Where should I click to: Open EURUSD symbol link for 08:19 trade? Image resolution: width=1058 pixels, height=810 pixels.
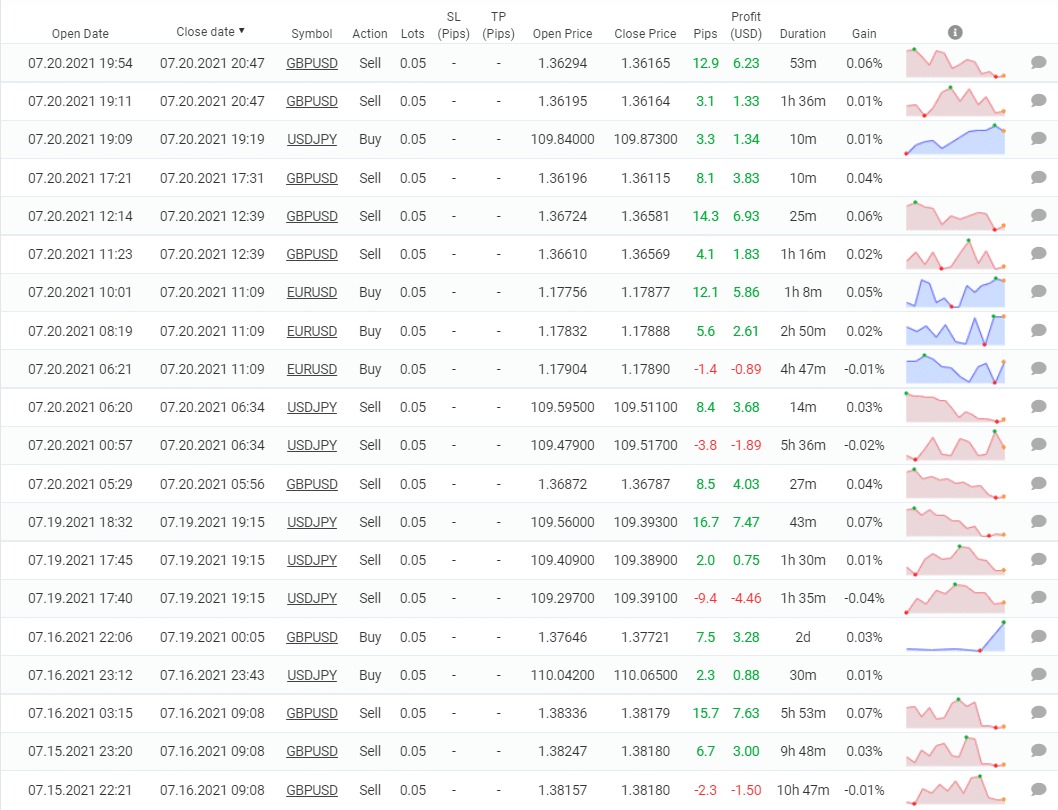click(x=312, y=331)
